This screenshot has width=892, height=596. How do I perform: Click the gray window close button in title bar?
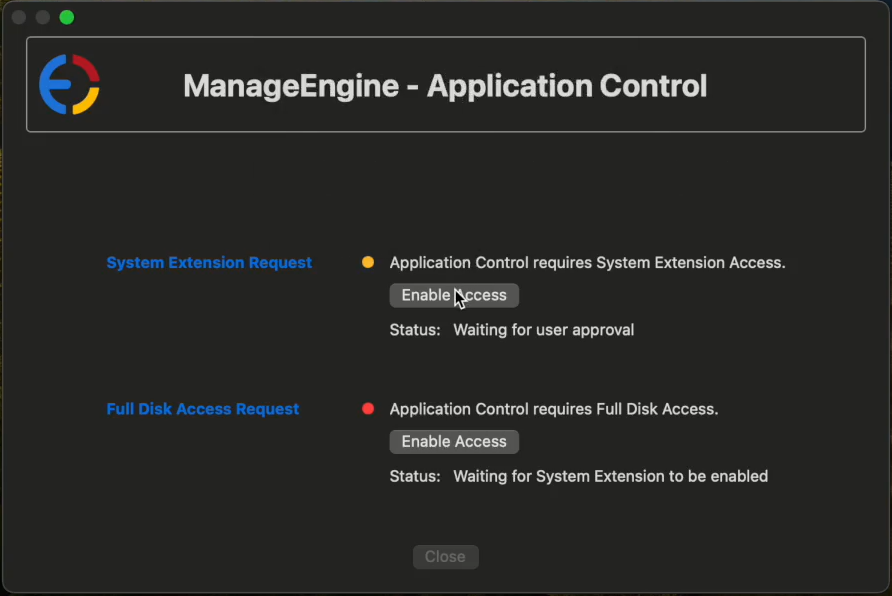[x=19, y=17]
